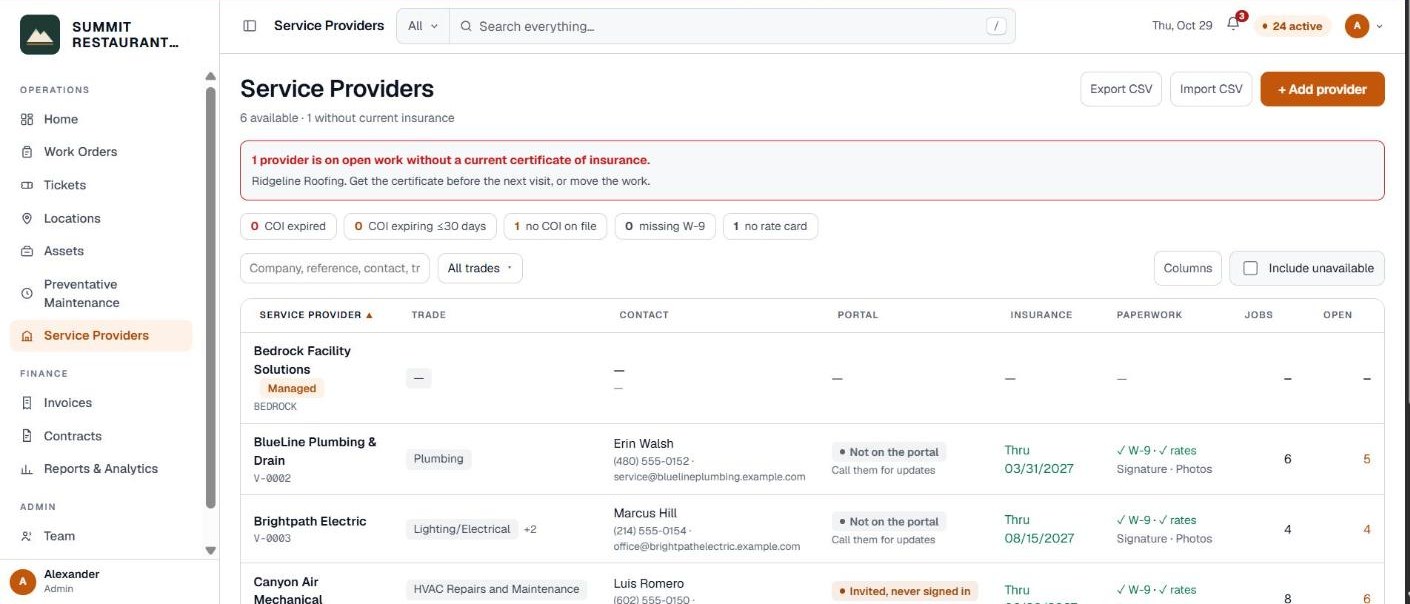Sort by the Service Provider column header
The image size is (1410, 604).
316,315
